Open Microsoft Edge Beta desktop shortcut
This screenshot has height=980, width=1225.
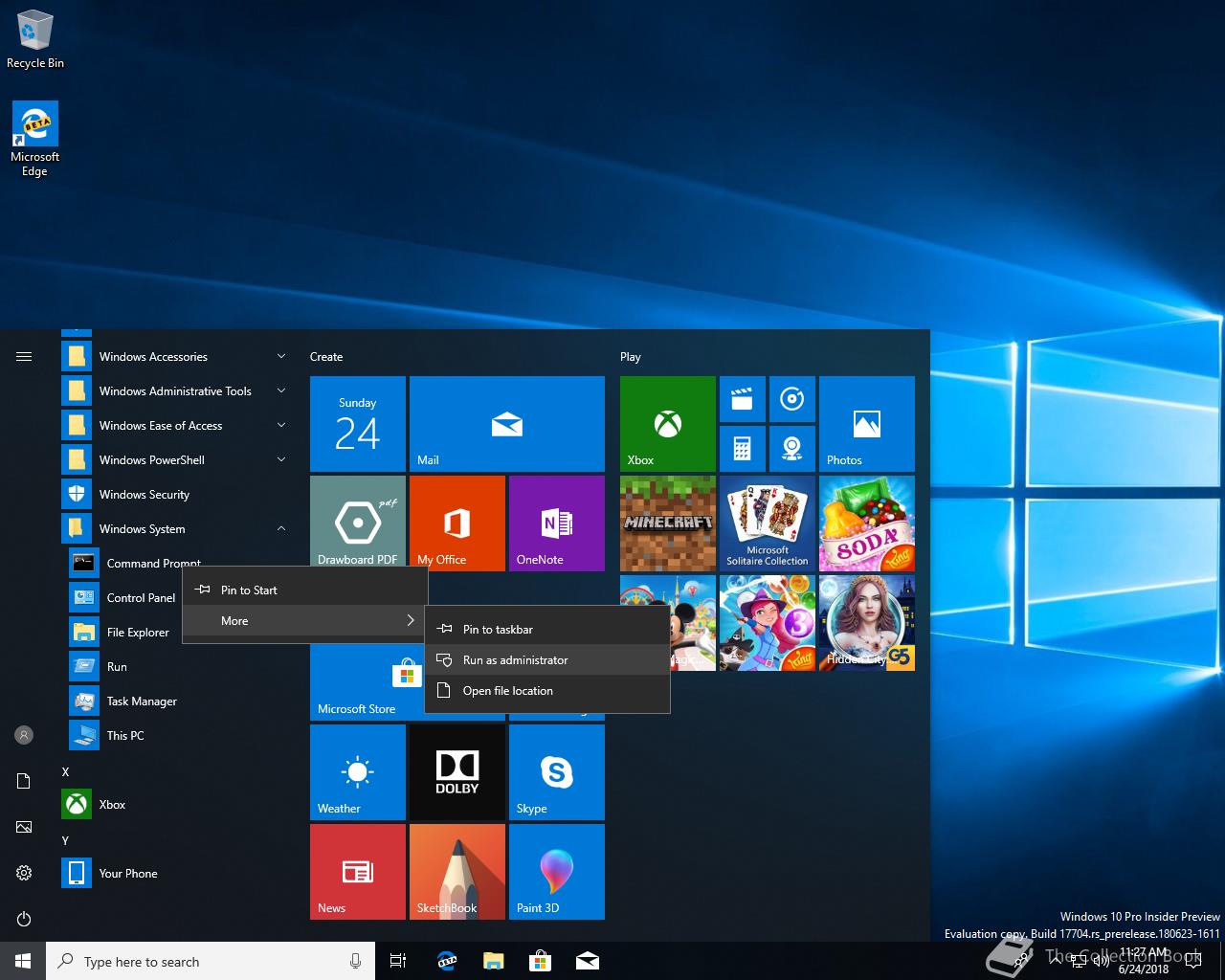coord(35,140)
